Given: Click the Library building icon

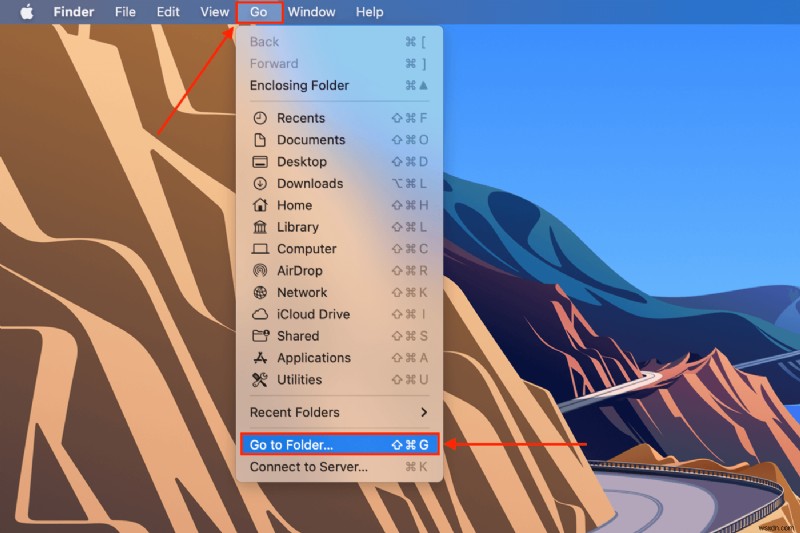Looking at the screenshot, I should point(260,227).
